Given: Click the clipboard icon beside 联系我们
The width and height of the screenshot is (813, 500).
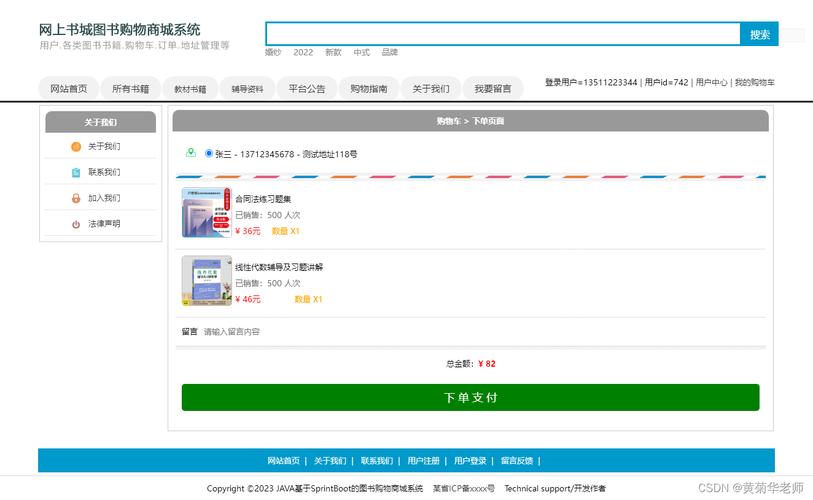Looking at the screenshot, I should (x=76, y=173).
